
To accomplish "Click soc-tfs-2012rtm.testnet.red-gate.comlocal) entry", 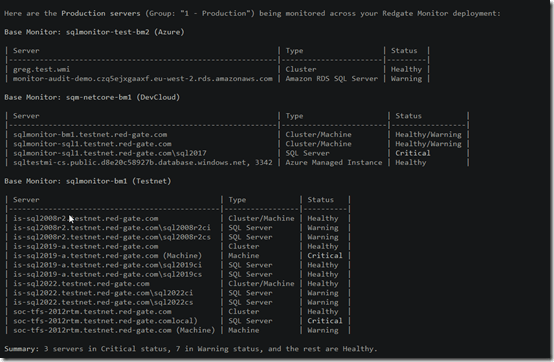I will [x=105, y=321].
